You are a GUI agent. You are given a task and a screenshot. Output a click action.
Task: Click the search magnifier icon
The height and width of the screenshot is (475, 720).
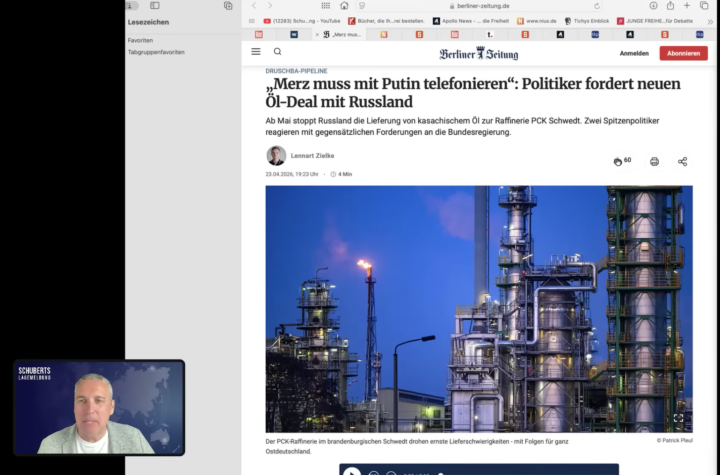[277, 52]
